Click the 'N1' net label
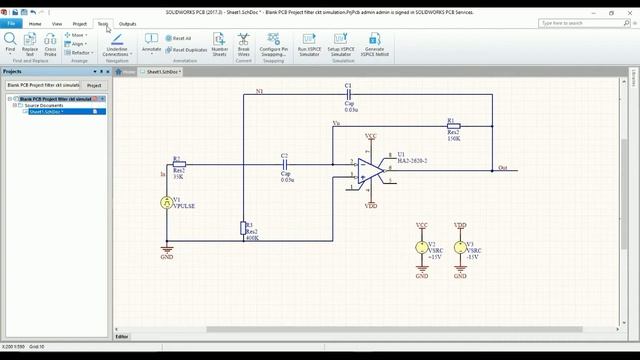640x360 pixels. (259, 91)
